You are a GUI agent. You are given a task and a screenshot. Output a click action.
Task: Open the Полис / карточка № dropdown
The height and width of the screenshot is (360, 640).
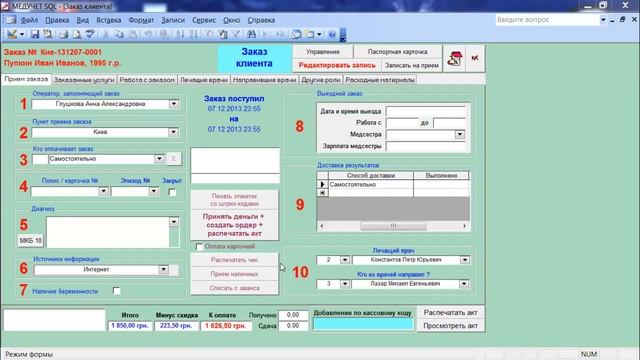[x=103, y=191]
